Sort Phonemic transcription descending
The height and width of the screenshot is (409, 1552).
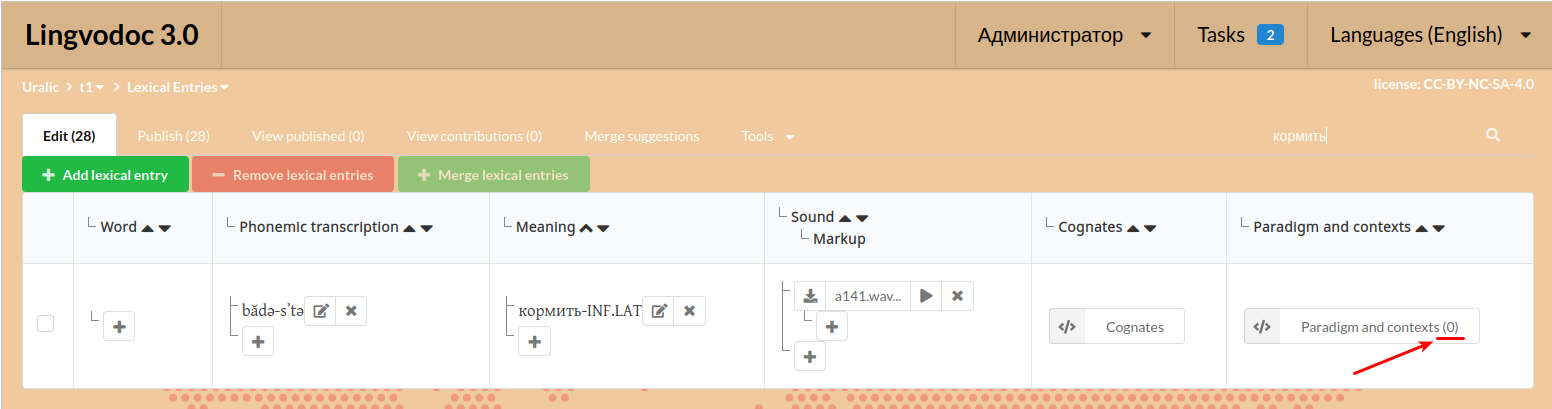427,228
